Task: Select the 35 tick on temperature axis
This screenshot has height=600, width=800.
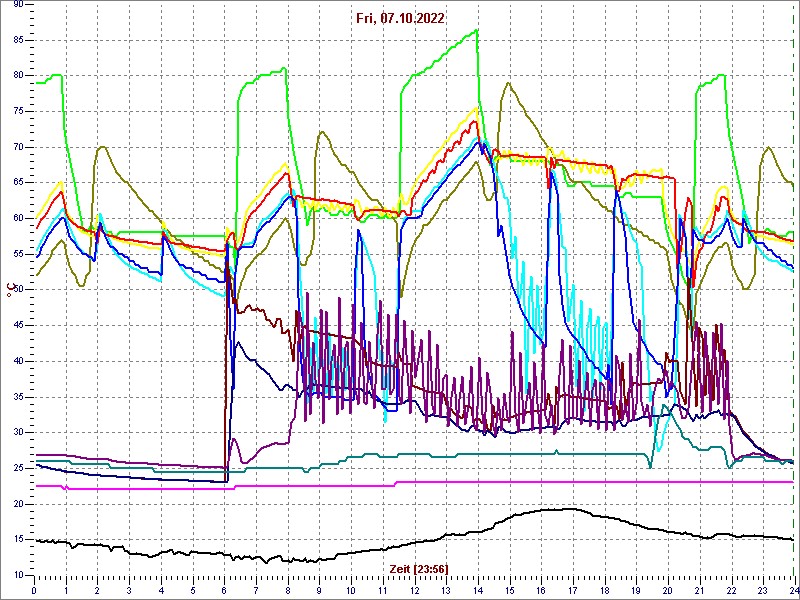Action: point(18,397)
